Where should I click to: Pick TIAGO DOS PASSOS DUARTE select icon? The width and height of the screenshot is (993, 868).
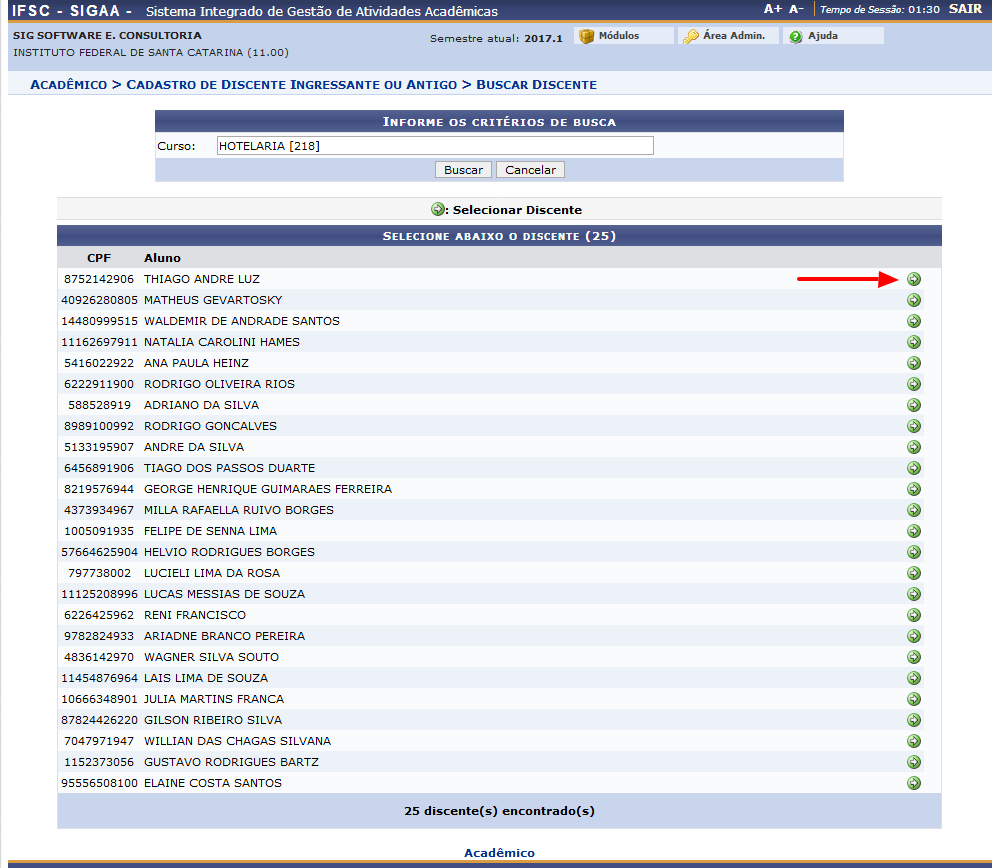point(913,468)
